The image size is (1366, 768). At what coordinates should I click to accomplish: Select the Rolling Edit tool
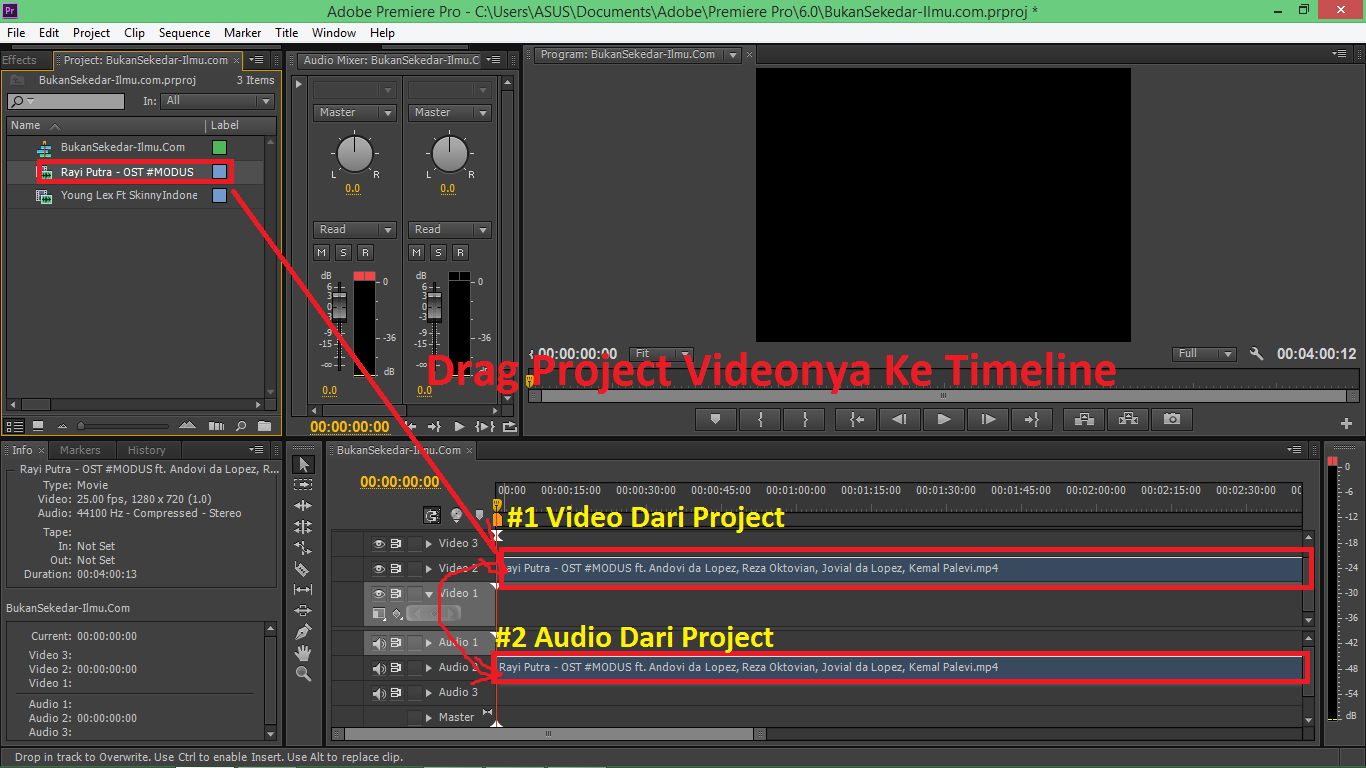coord(303,527)
